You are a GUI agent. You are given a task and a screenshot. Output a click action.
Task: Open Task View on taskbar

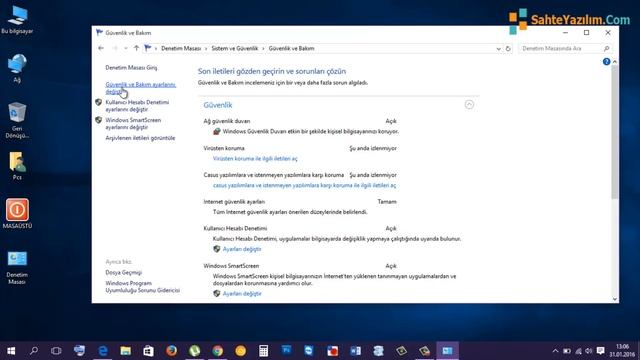pos(56,351)
